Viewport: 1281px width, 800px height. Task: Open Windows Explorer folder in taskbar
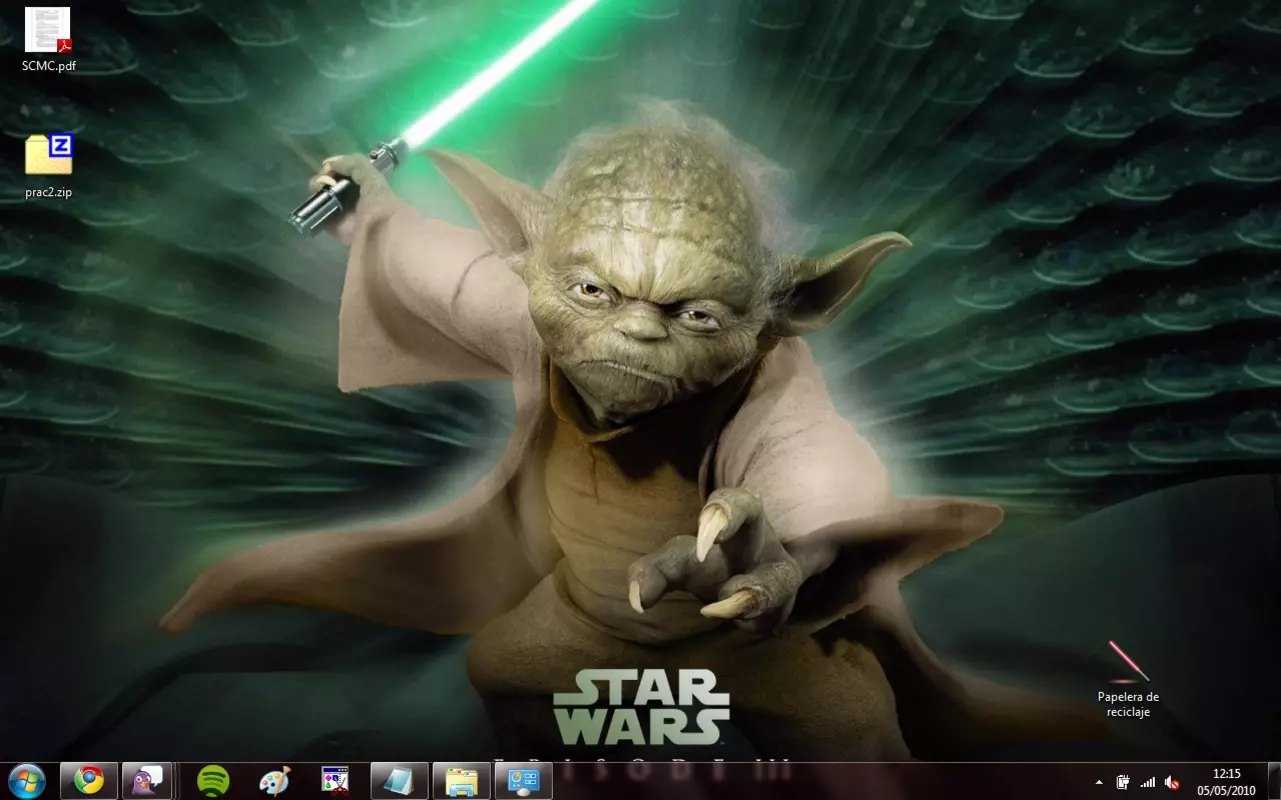point(461,780)
